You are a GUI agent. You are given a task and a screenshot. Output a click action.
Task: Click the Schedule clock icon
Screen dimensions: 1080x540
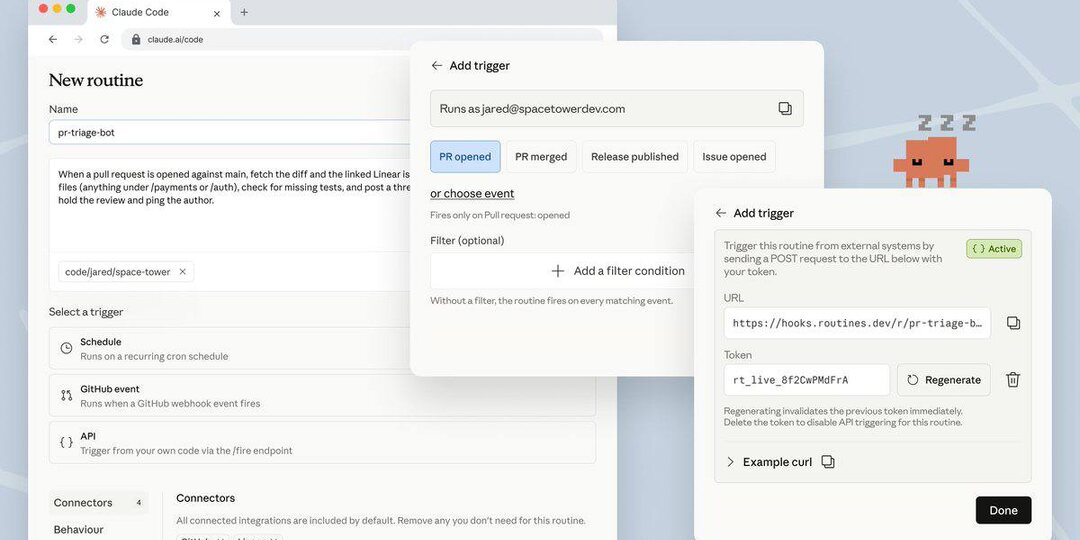click(66, 349)
